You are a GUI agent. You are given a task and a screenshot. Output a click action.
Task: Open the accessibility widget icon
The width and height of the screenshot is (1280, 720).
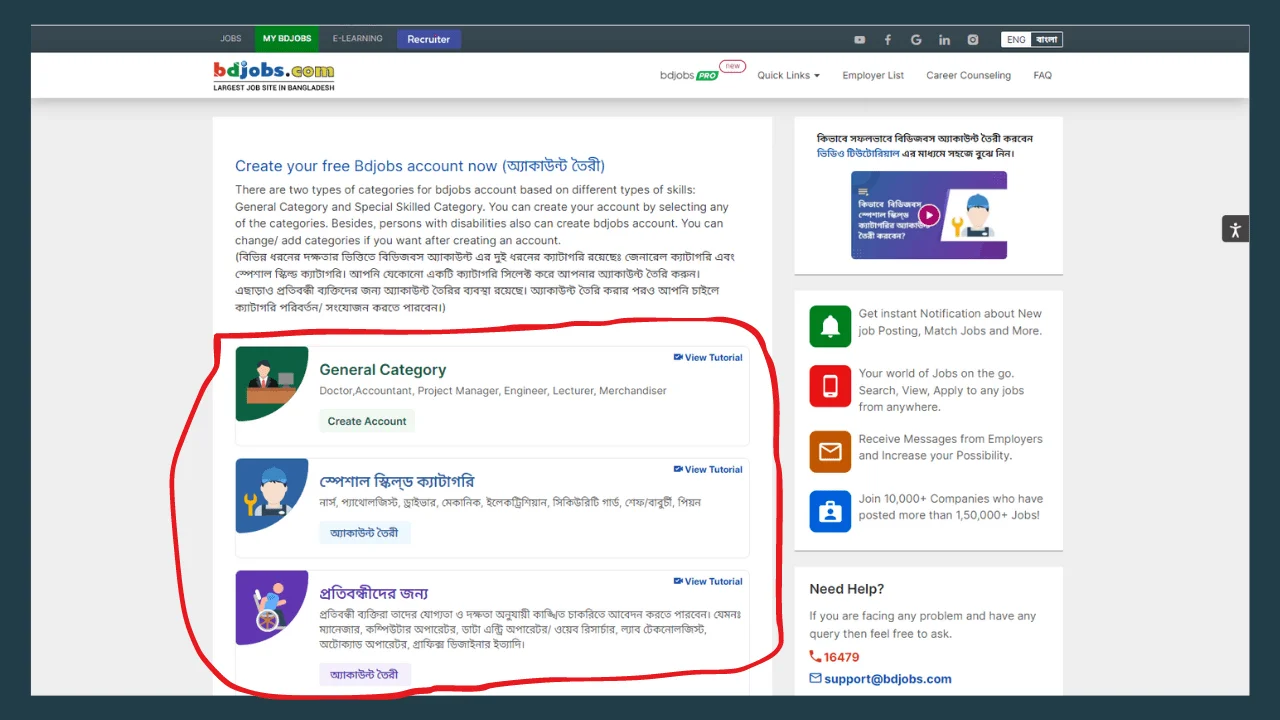click(x=1235, y=228)
